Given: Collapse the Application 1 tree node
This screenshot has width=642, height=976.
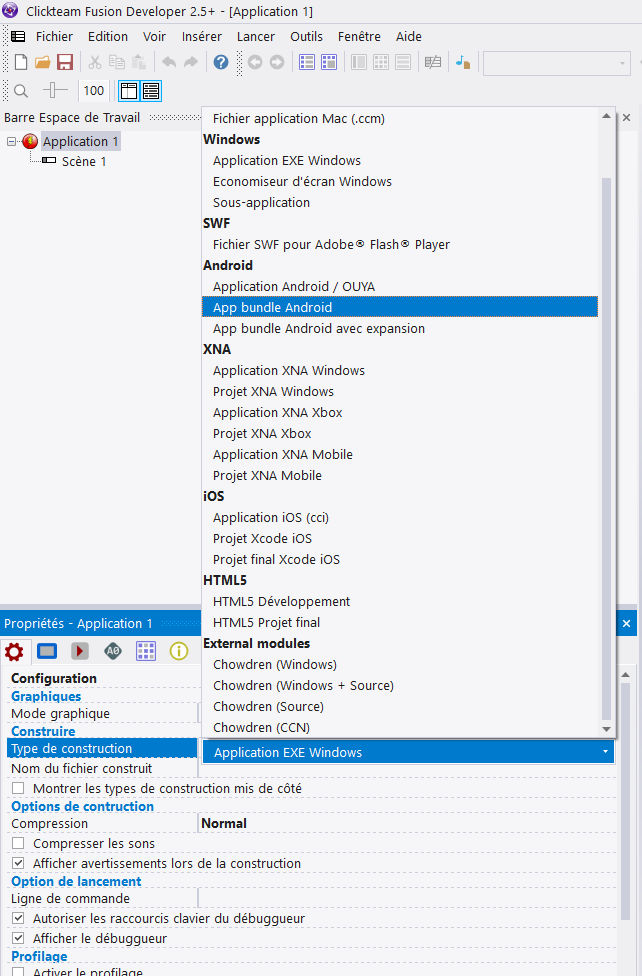Looking at the screenshot, I should [11, 141].
